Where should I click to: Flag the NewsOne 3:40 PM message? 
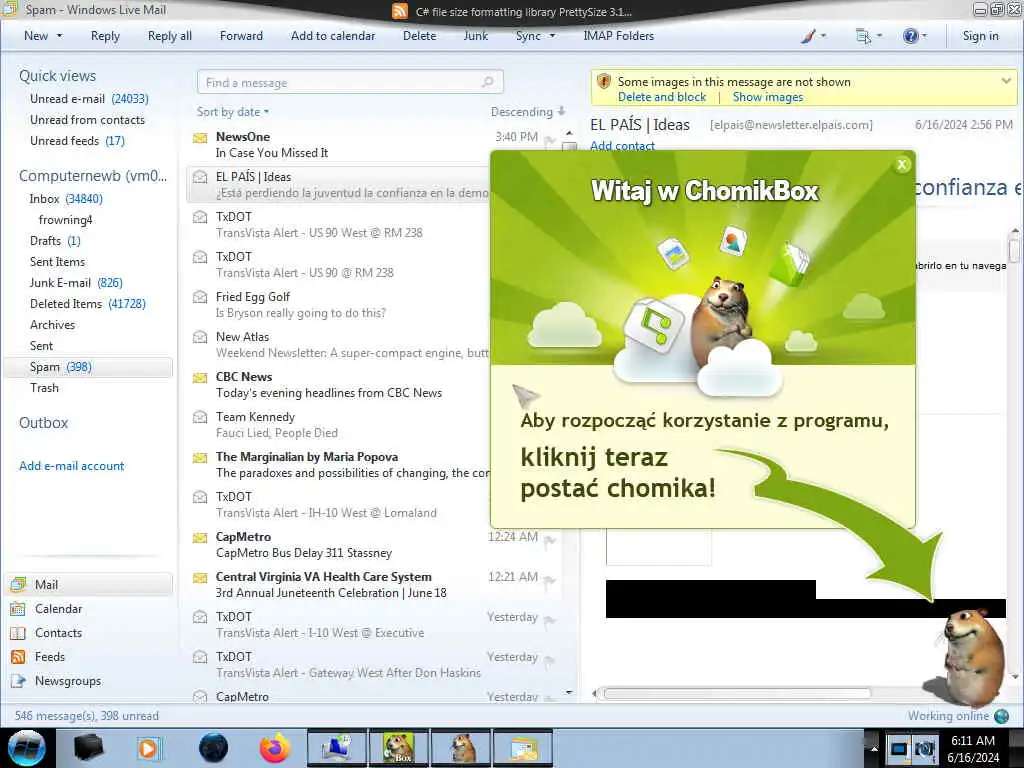click(x=550, y=140)
